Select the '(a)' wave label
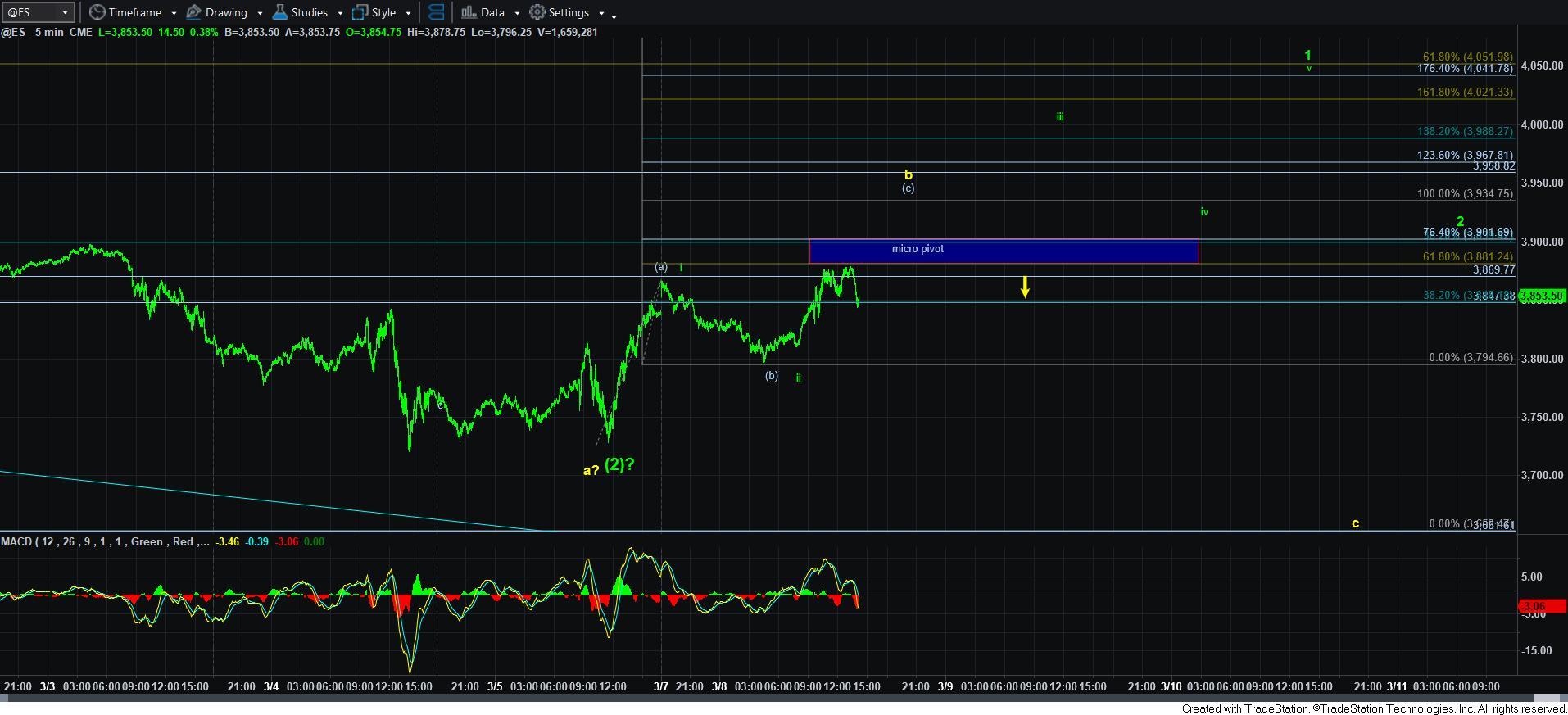Viewport: 1568px width, 715px height. [x=661, y=267]
